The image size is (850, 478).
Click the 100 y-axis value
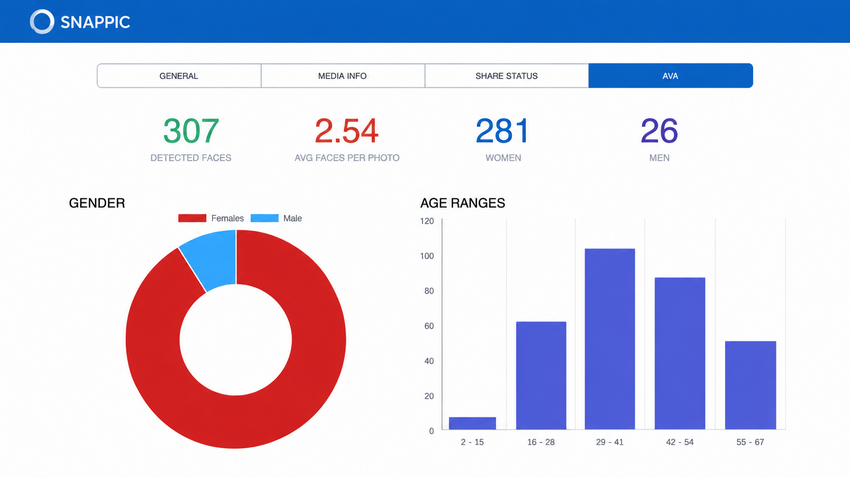coord(427,256)
